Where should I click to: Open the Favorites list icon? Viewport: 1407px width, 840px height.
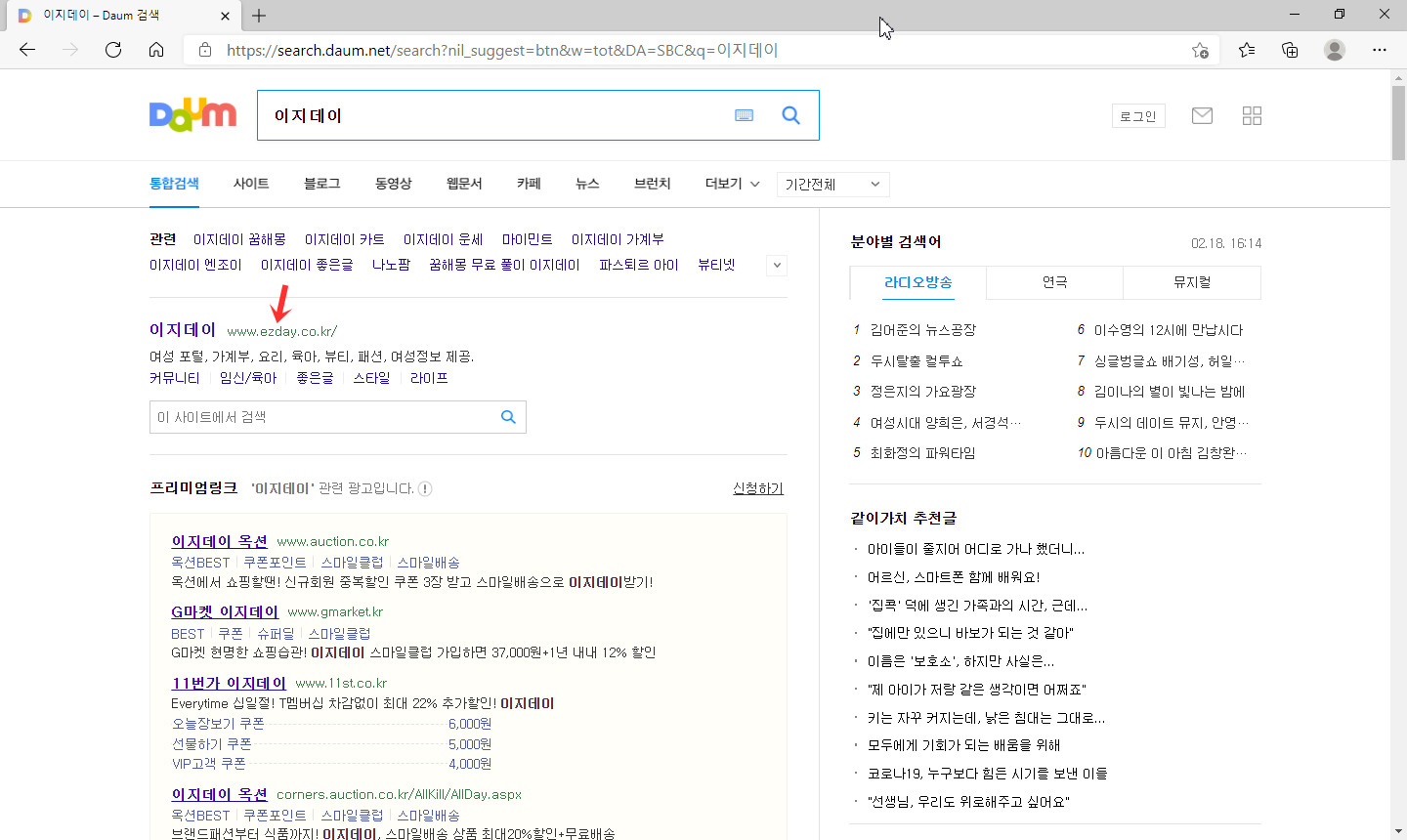pos(1247,50)
